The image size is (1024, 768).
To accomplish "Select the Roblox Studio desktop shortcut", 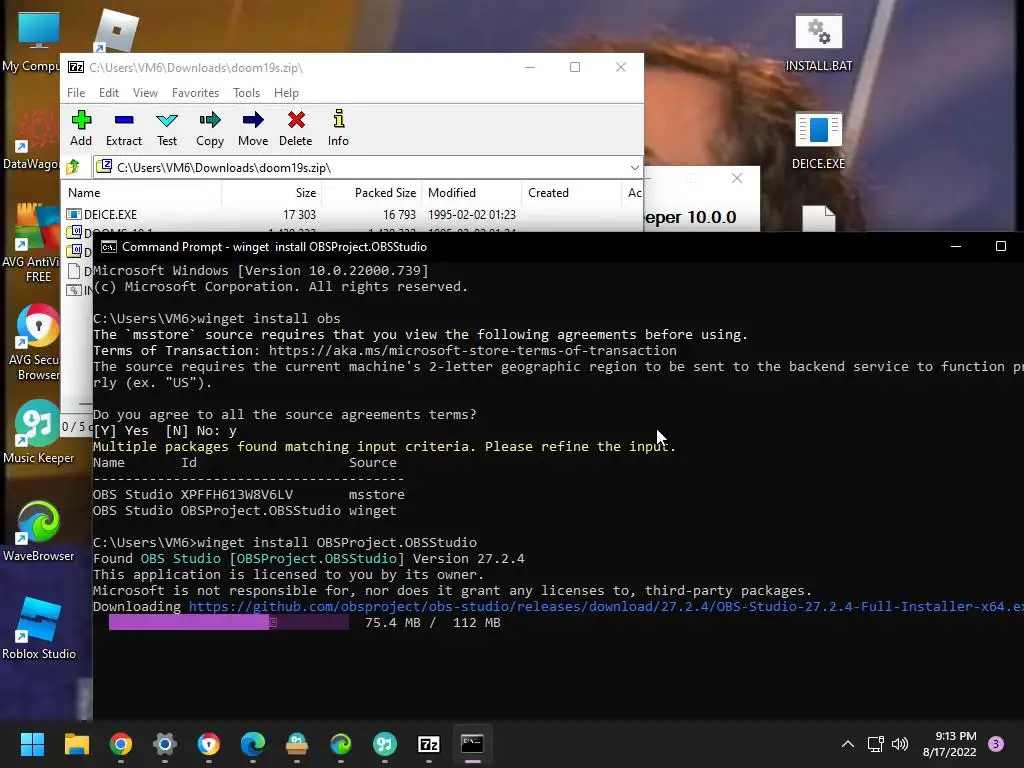I will (39, 628).
